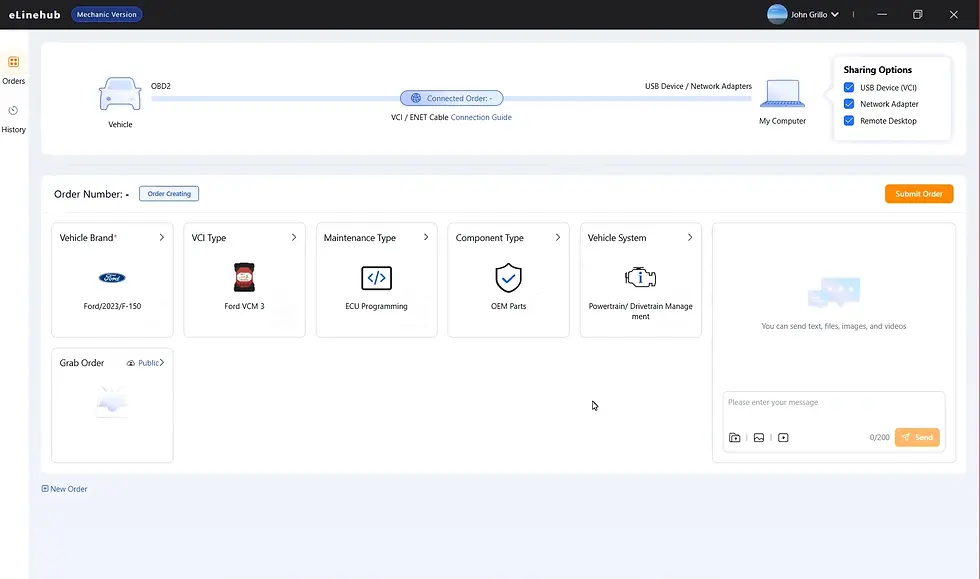Open the Grab Order Public chevron
The width and height of the screenshot is (980, 579).
[162, 363]
